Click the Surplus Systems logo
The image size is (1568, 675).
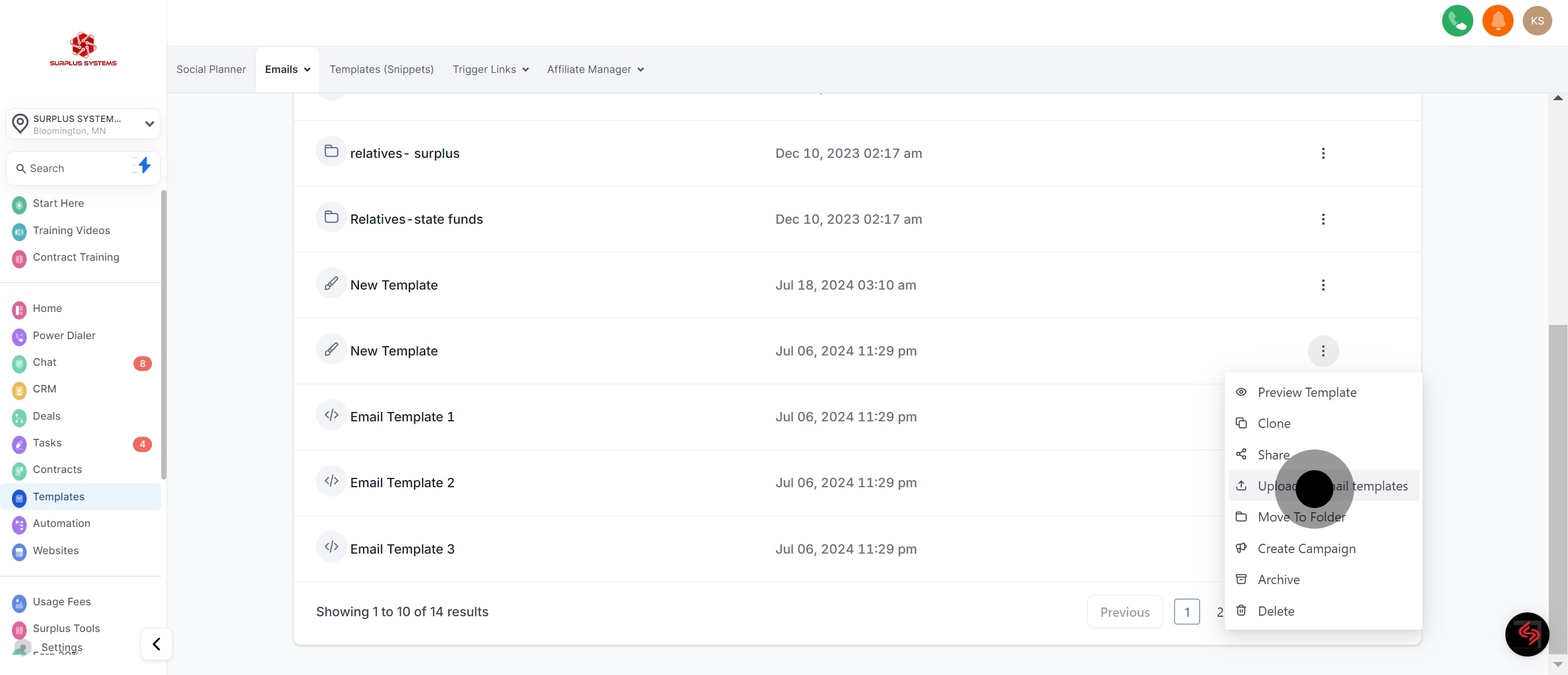tap(83, 48)
